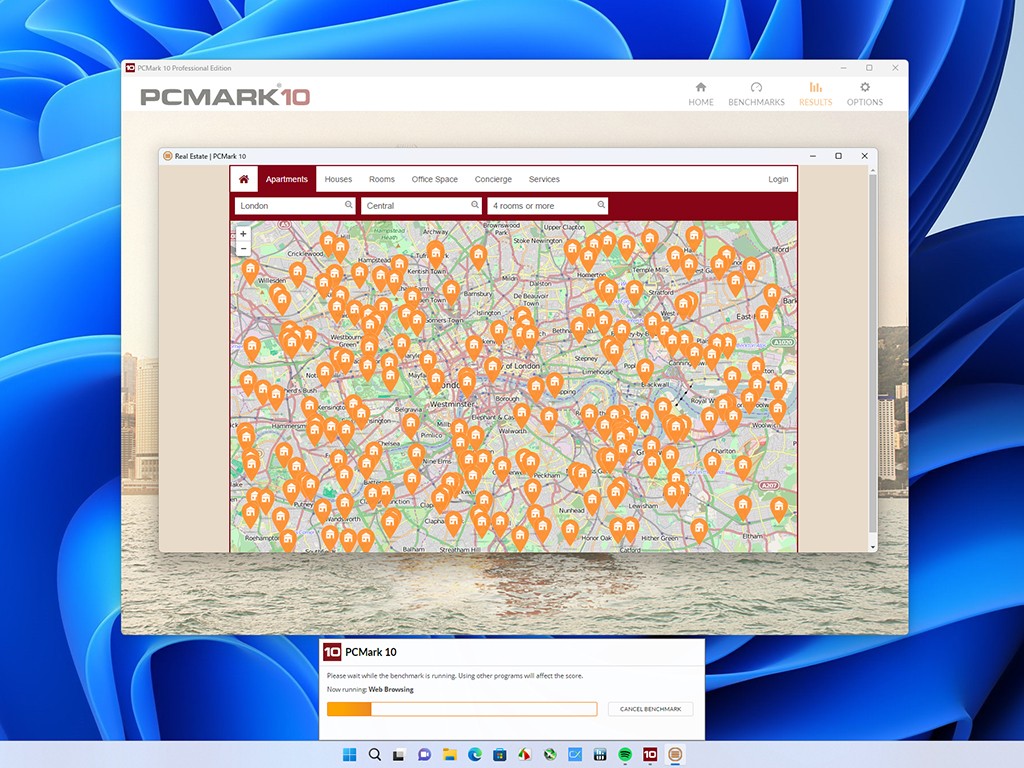Select the Services tab
The image size is (1024, 768).
(544, 179)
